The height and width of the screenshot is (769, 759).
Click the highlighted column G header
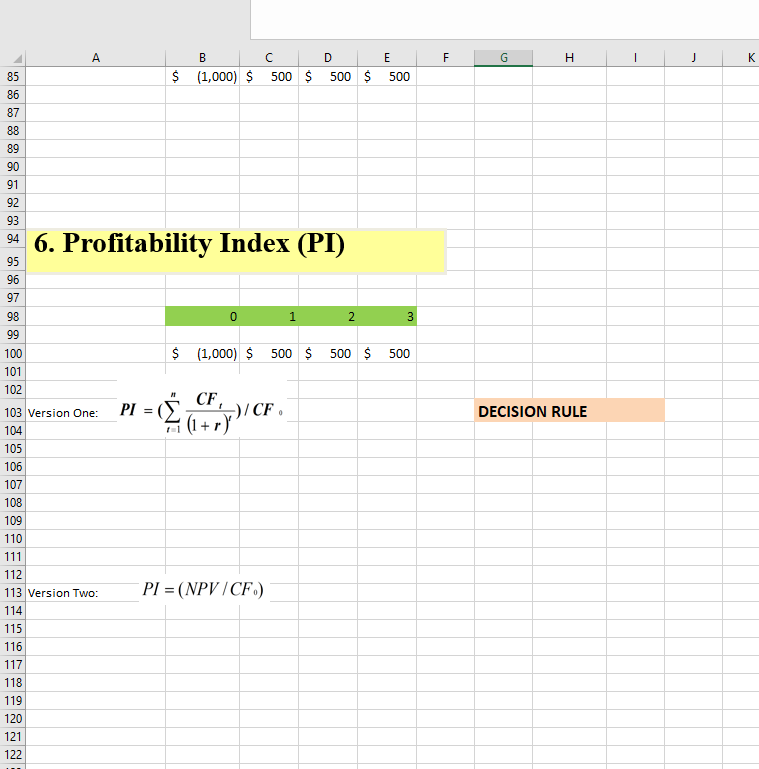[x=504, y=58]
